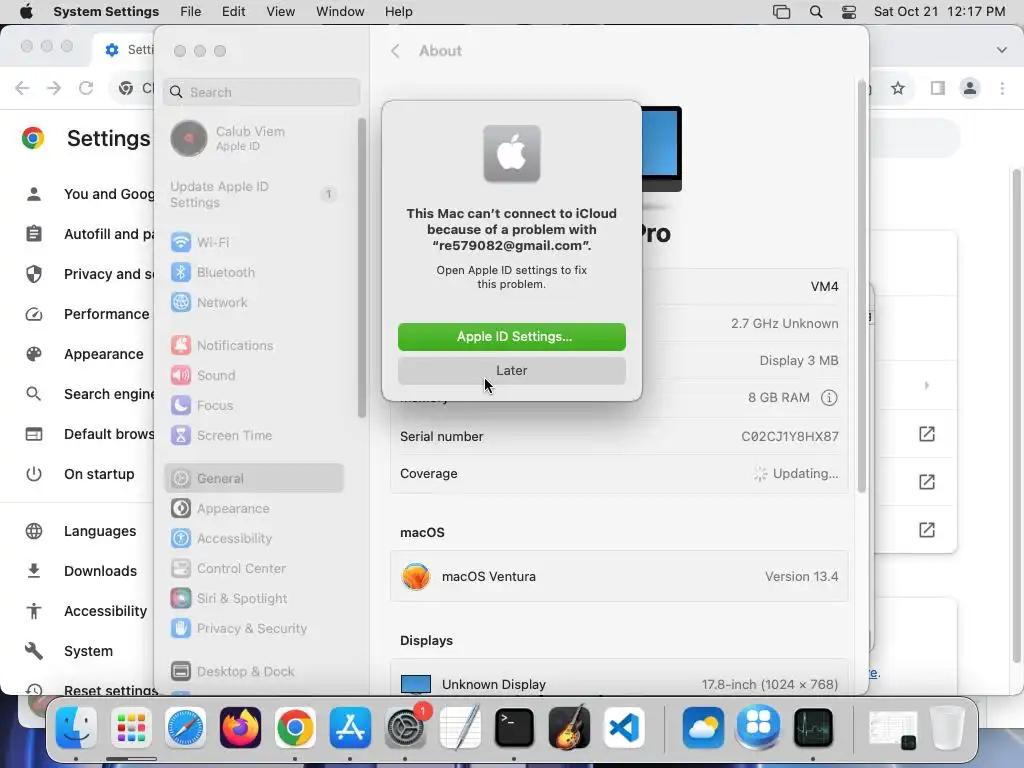The width and height of the screenshot is (1024, 768).
Task: Open Appearance in System Settings sidebar
Action: (x=255, y=509)
